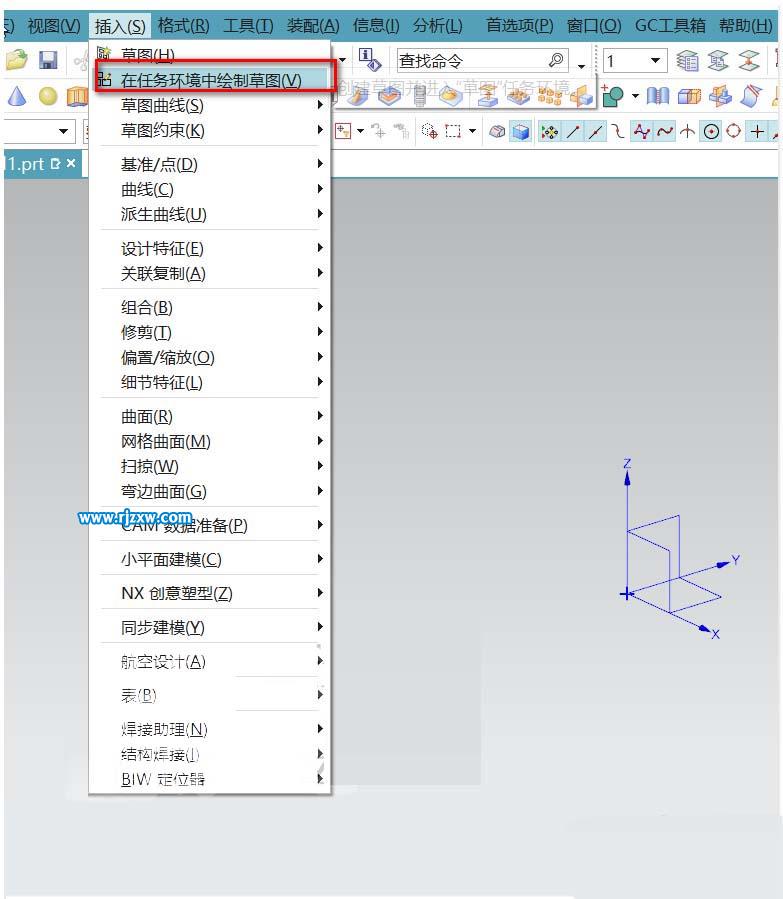This screenshot has width=783, height=899.
Task: Click the second layer icon right of the work layer box
Action: [x=718, y=60]
